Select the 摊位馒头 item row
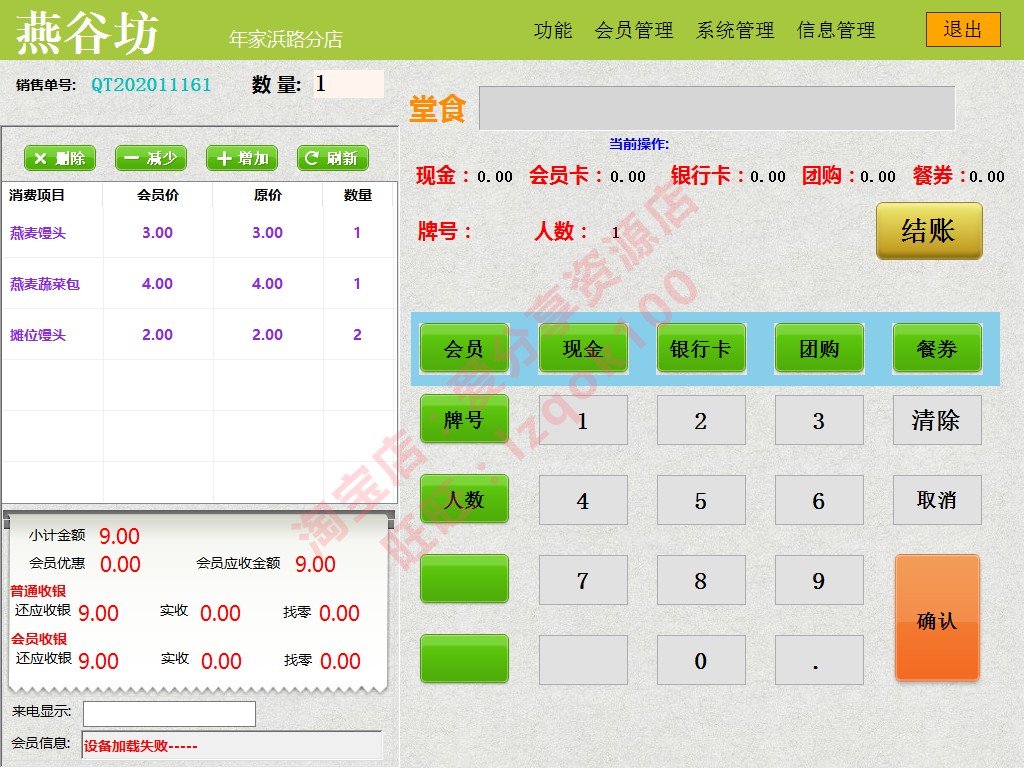Viewport: 1024px width, 768px height. coord(199,334)
